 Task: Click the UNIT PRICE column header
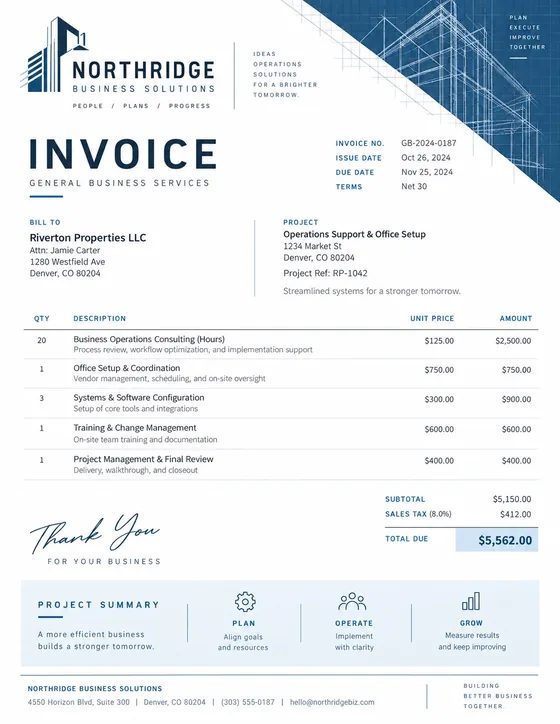click(432, 319)
